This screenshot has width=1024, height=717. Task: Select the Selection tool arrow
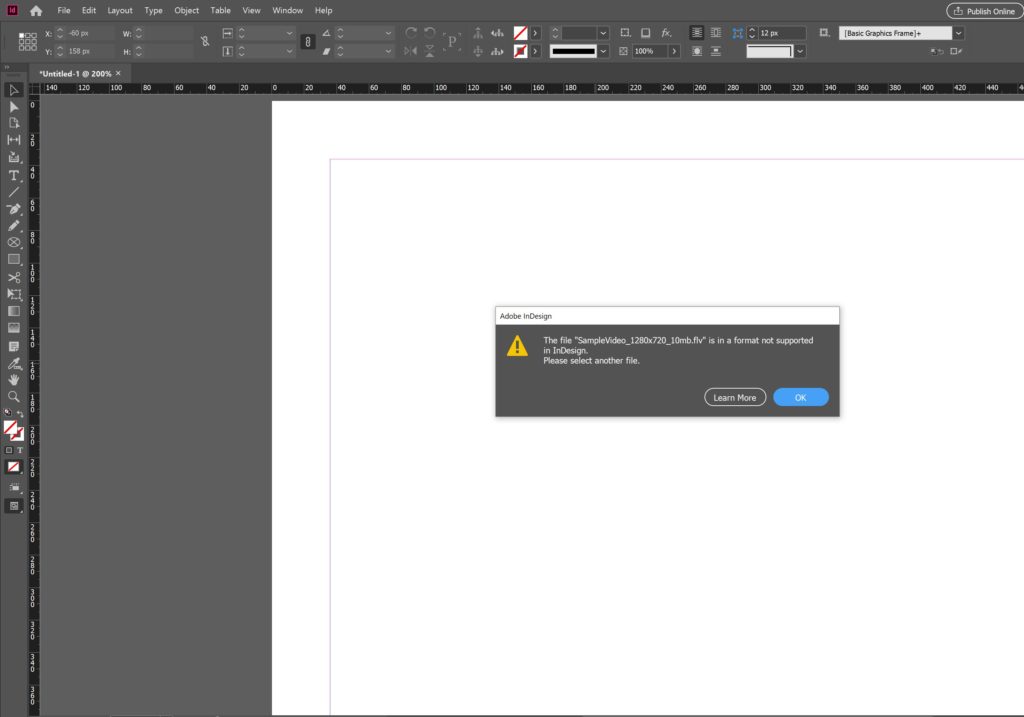click(14, 90)
